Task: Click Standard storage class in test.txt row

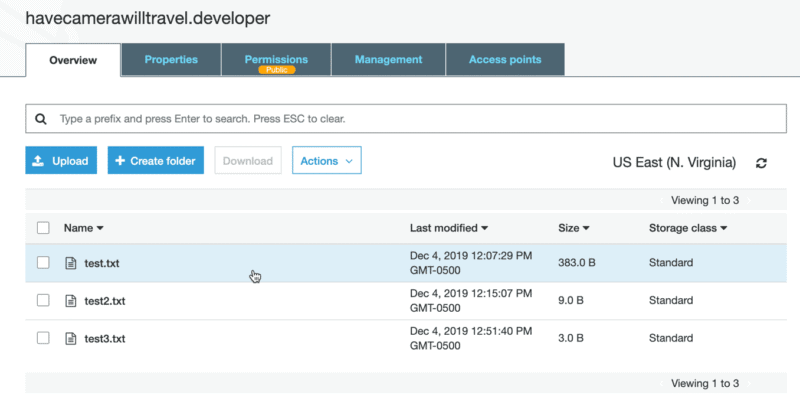Action: tap(671, 263)
